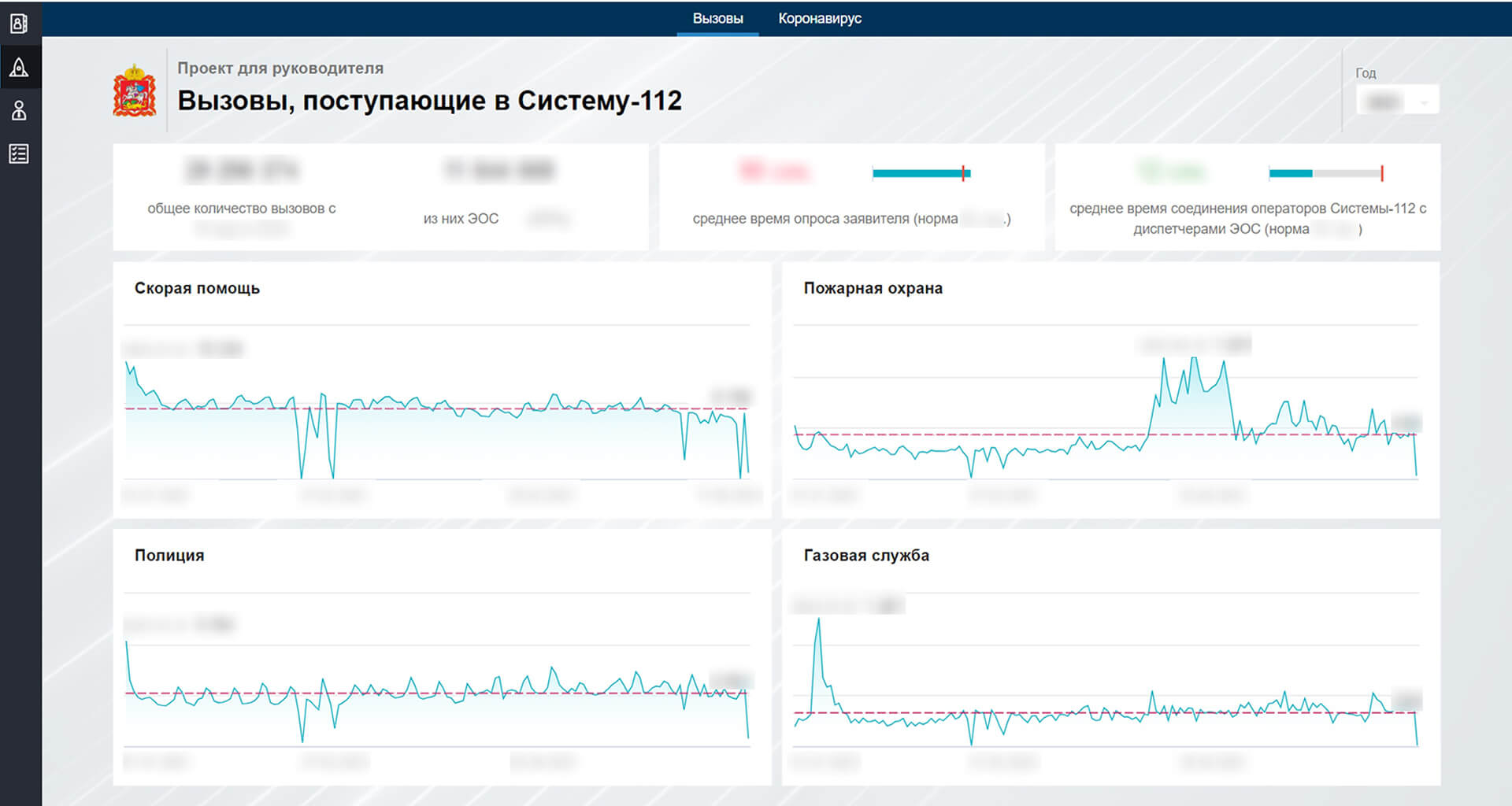Click the из них ЭОС label
Viewport: 1512px width, 806px height.
tap(461, 219)
